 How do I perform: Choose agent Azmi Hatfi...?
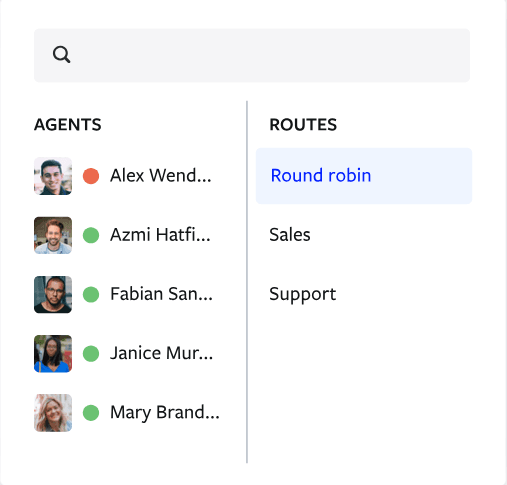point(160,235)
